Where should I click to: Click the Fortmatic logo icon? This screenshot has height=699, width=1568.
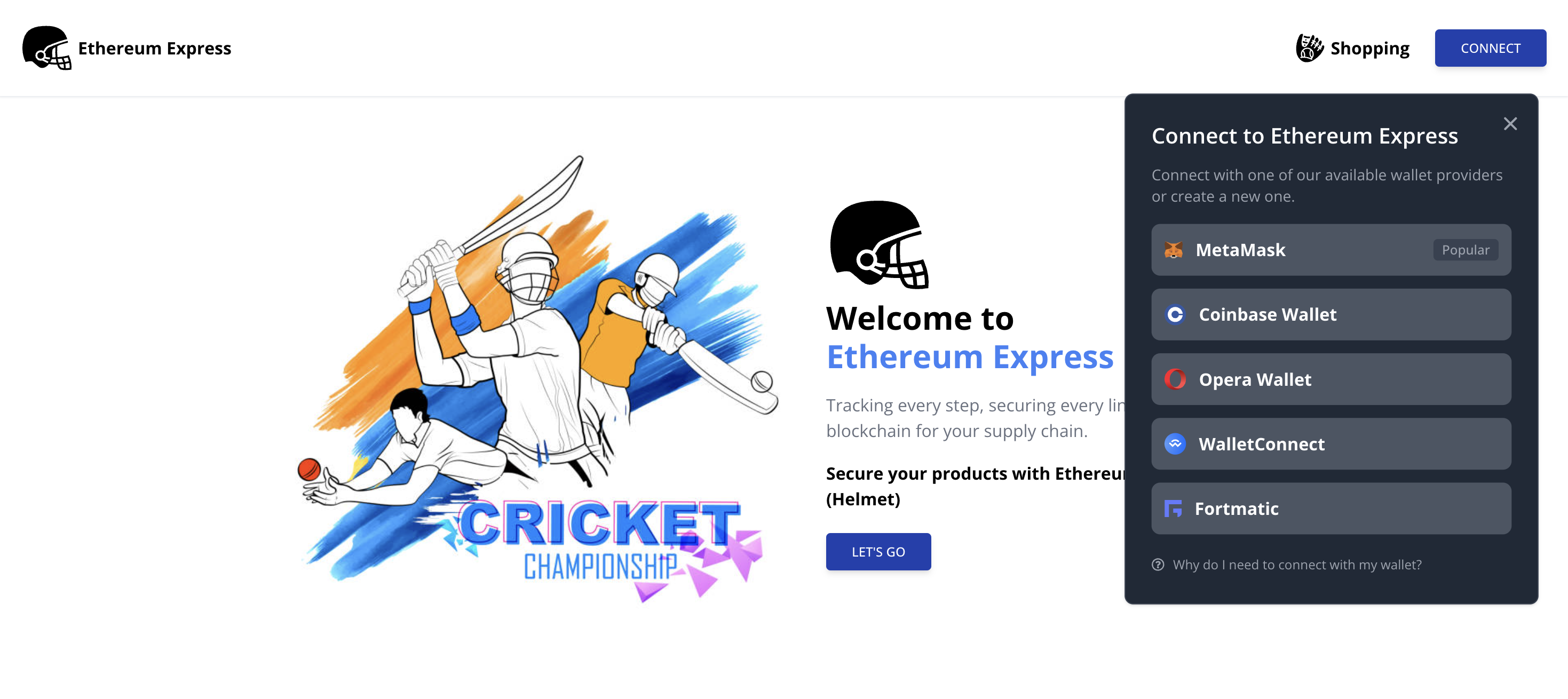coord(1173,509)
